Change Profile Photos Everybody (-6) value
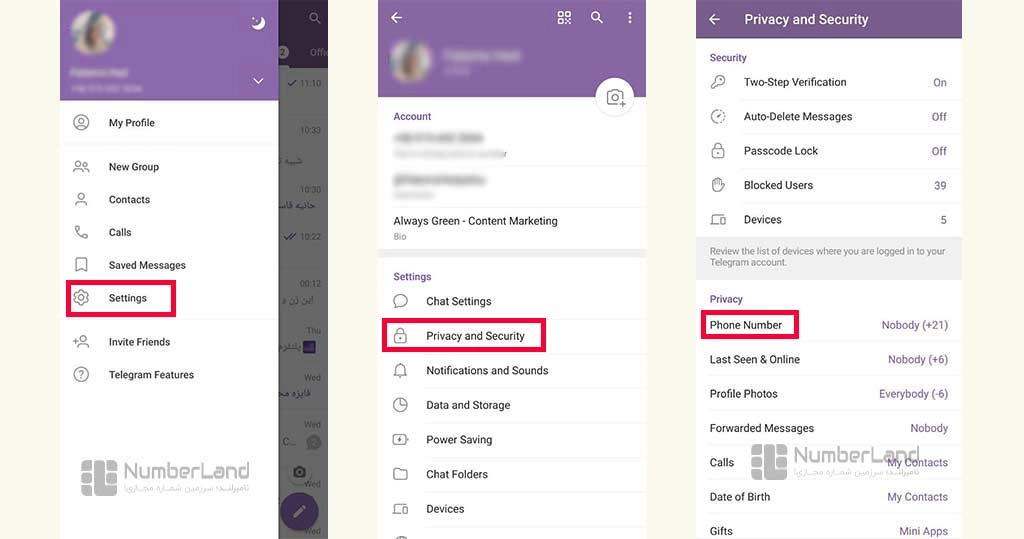This screenshot has height=539, width=1024. pyautogui.click(x=913, y=394)
